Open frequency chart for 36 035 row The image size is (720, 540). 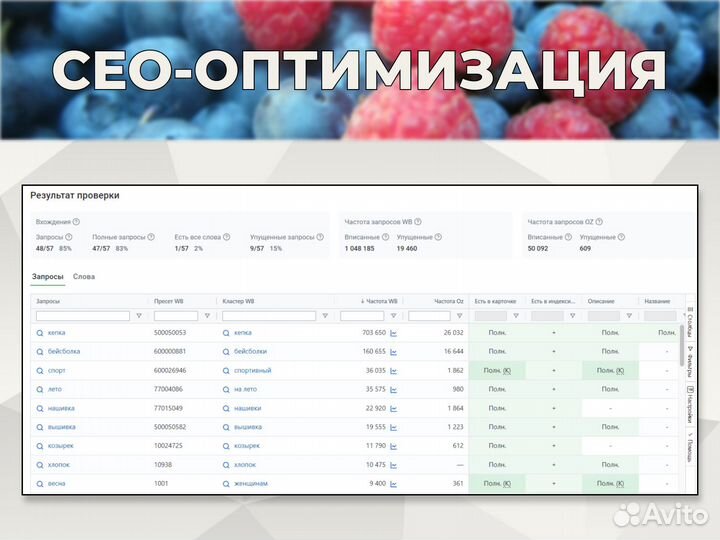[394, 371]
